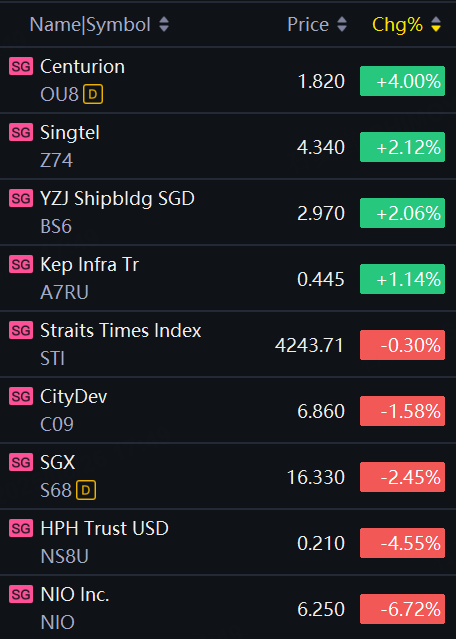Click the 4243.71 Straits Times Index price
This screenshot has width=456, height=639.
[x=309, y=346]
